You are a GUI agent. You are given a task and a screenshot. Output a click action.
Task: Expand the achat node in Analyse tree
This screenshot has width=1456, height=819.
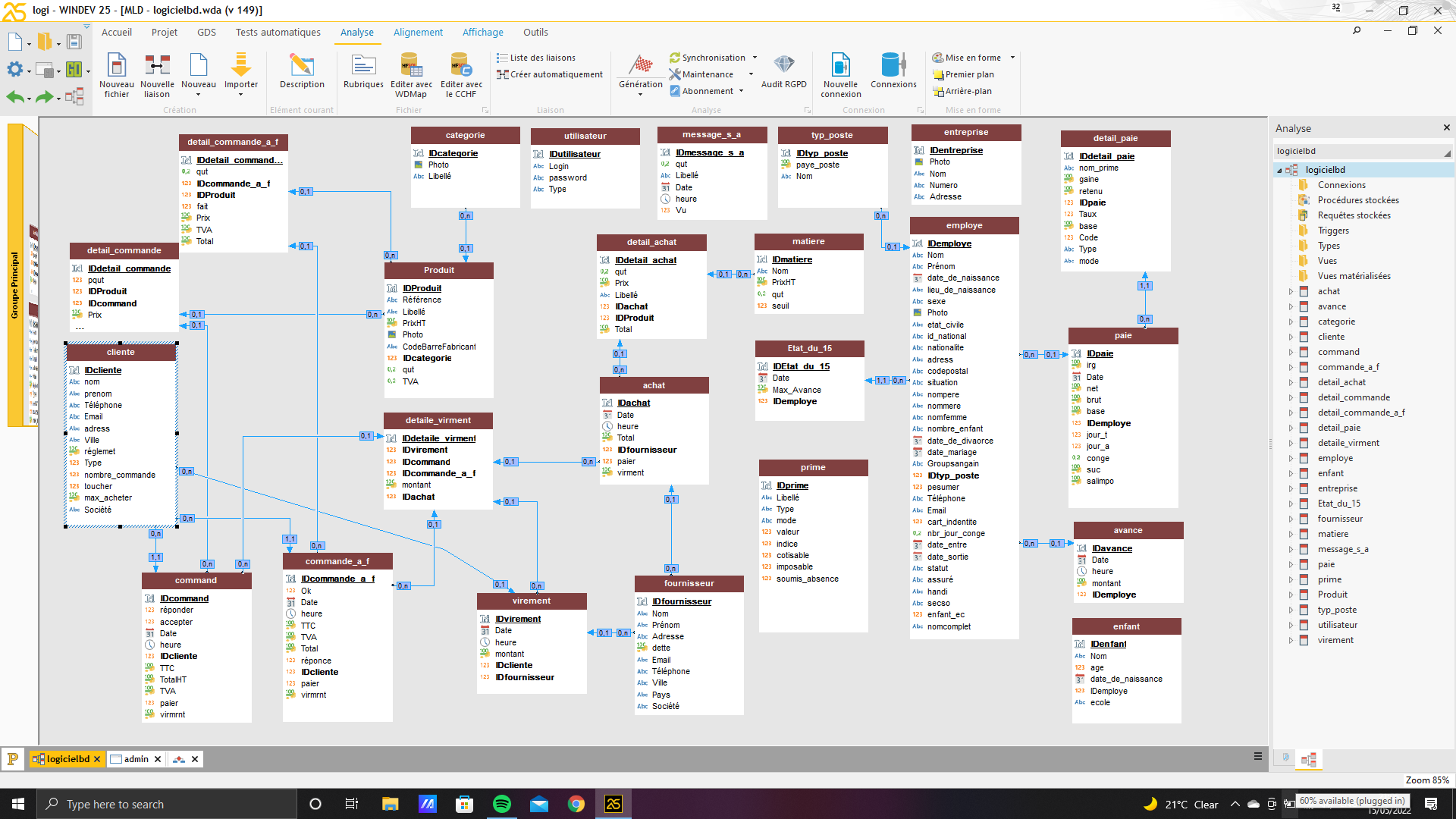tap(1291, 291)
